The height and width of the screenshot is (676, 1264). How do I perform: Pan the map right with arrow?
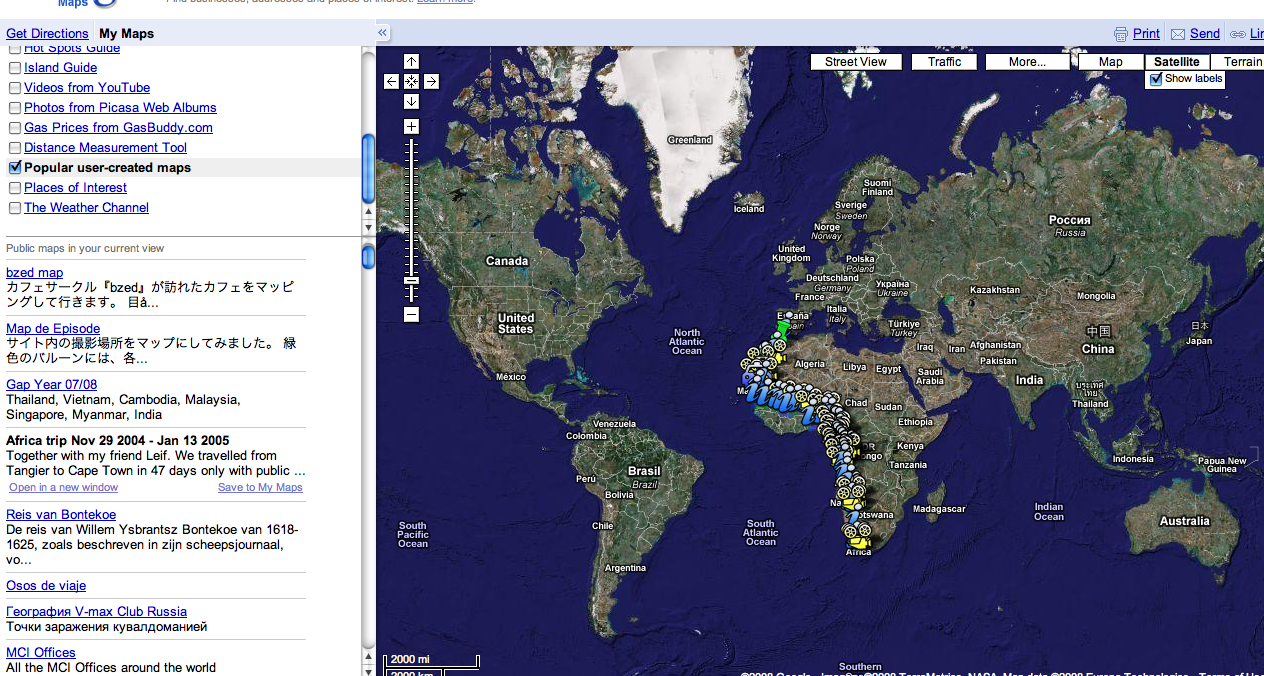click(431, 82)
